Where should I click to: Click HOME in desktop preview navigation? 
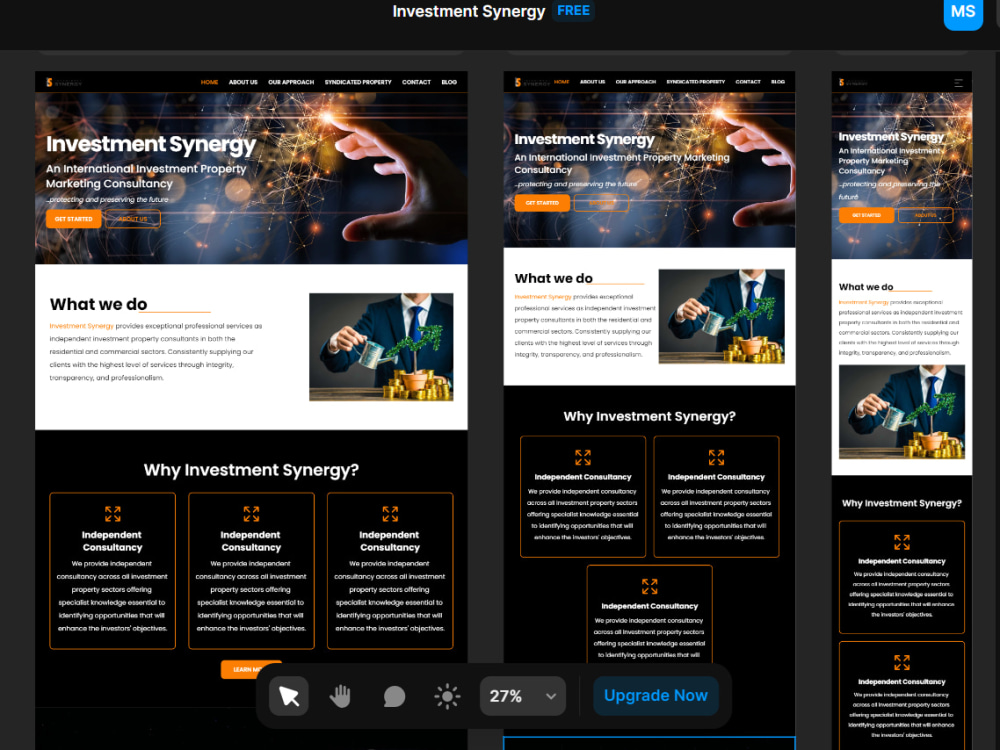(x=209, y=82)
